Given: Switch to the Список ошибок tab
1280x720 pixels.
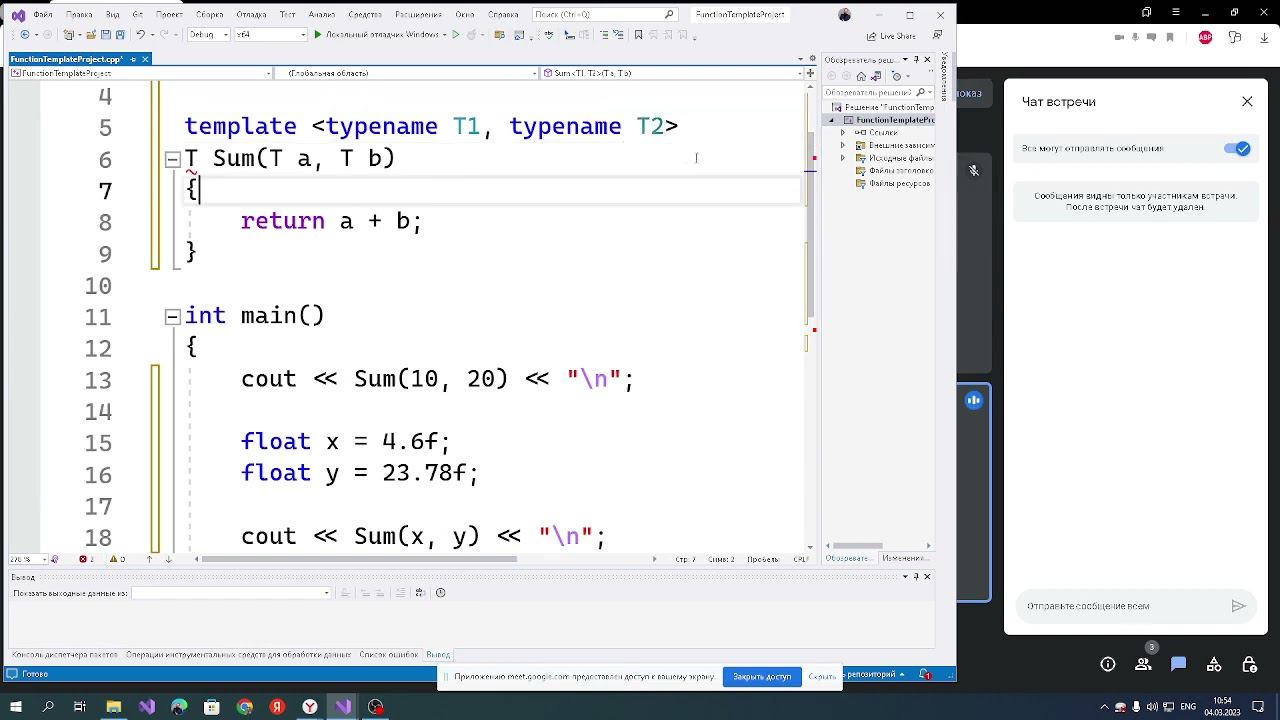Looking at the screenshot, I should 389,655.
